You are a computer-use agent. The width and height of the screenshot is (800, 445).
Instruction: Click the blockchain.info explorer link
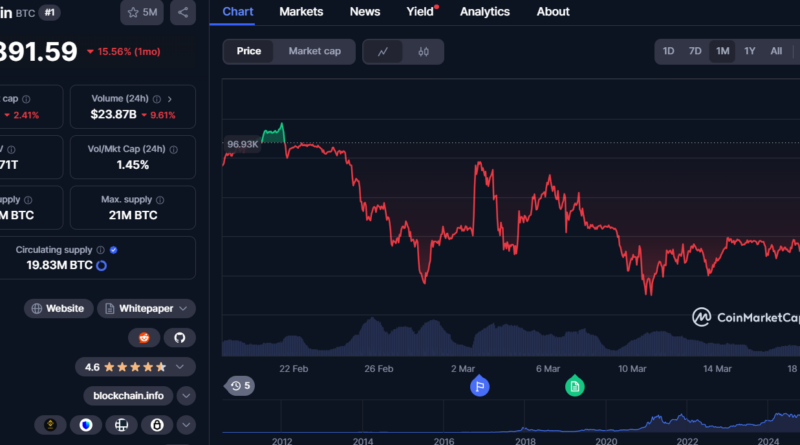[x=127, y=396]
